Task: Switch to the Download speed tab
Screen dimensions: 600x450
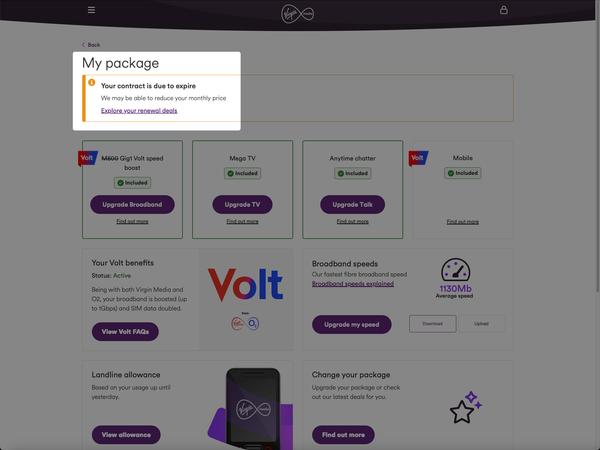Action: coord(432,324)
